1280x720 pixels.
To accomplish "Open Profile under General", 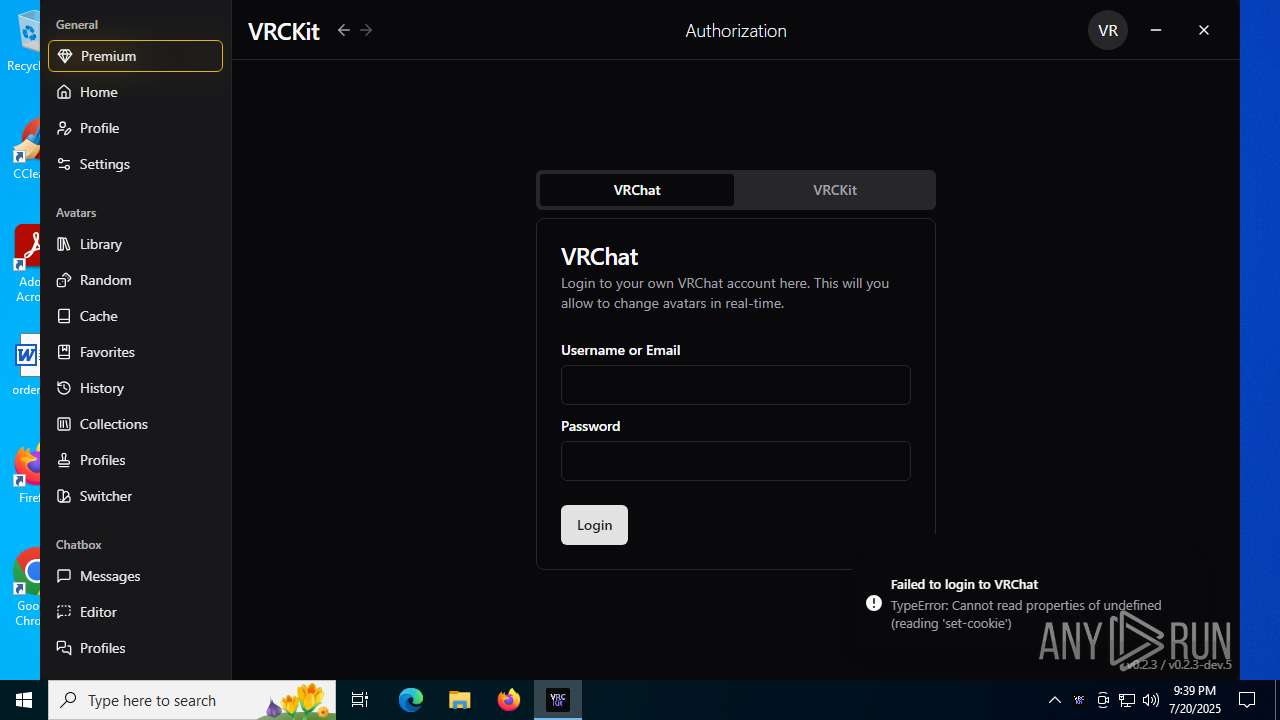I will click(135, 128).
